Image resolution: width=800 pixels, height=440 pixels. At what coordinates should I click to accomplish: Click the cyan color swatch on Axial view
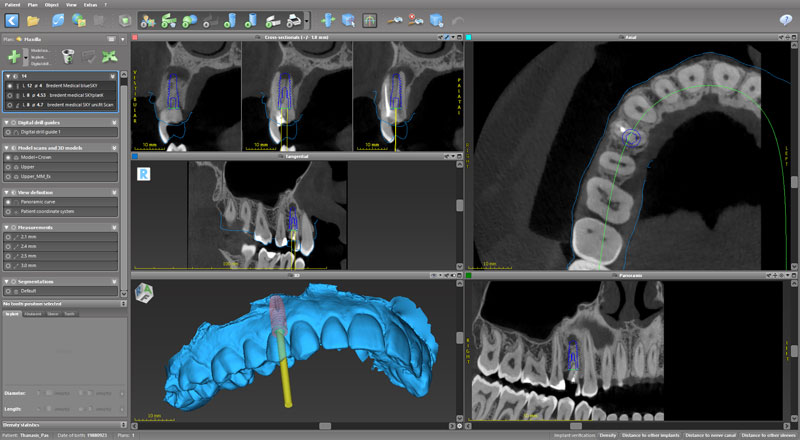click(x=469, y=38)
